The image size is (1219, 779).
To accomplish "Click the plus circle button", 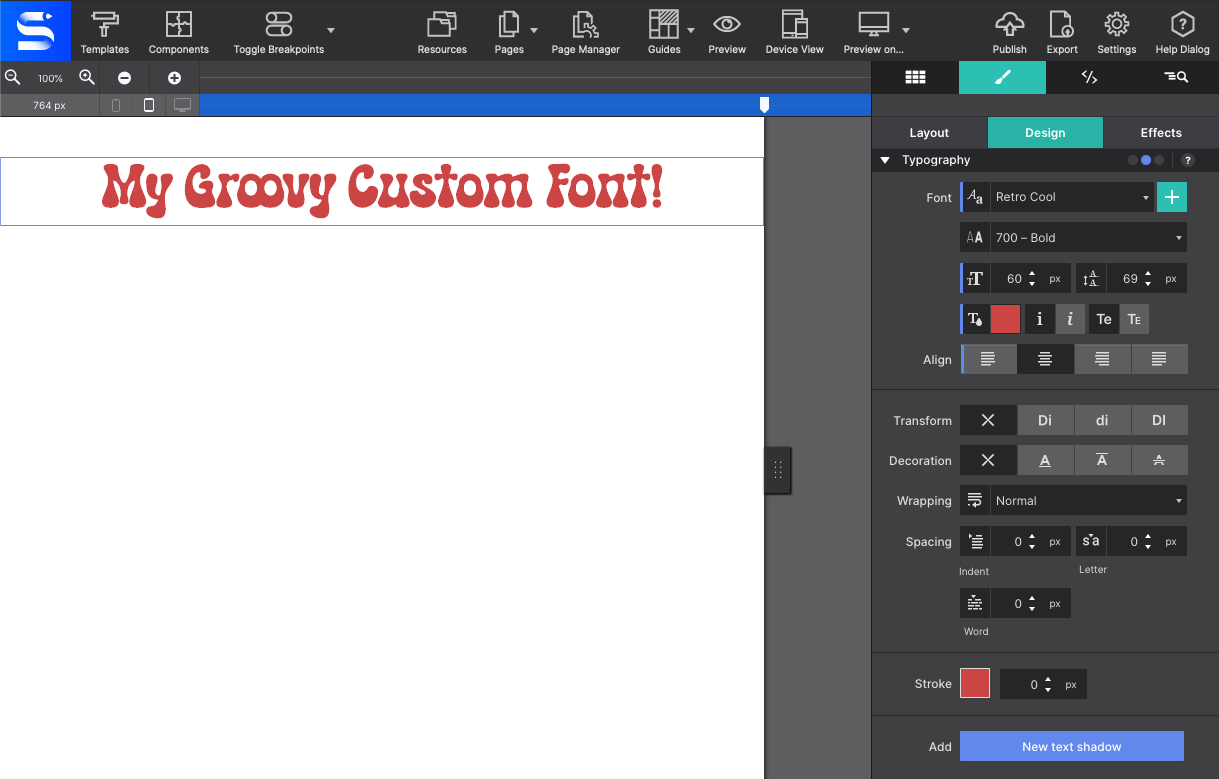I will [x=174, y=78].
